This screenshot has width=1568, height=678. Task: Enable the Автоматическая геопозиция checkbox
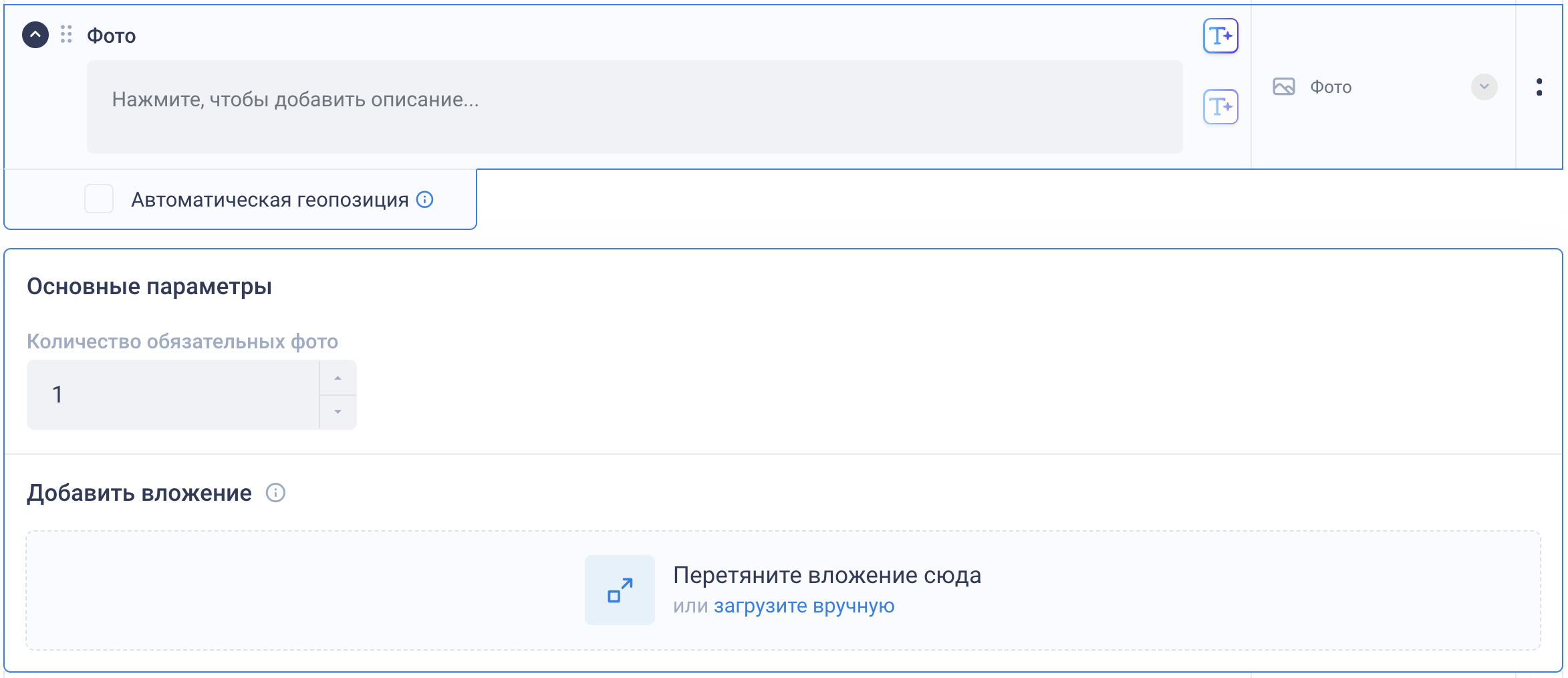tap(99, 199)
